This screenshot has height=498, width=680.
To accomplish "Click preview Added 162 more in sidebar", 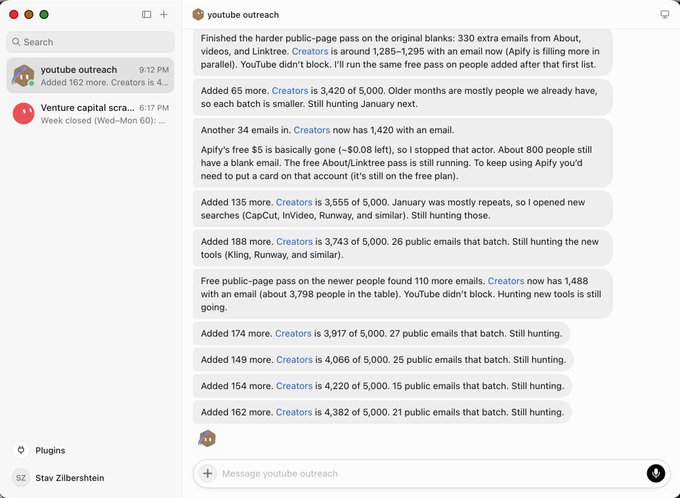I will (x=105, y=82).
